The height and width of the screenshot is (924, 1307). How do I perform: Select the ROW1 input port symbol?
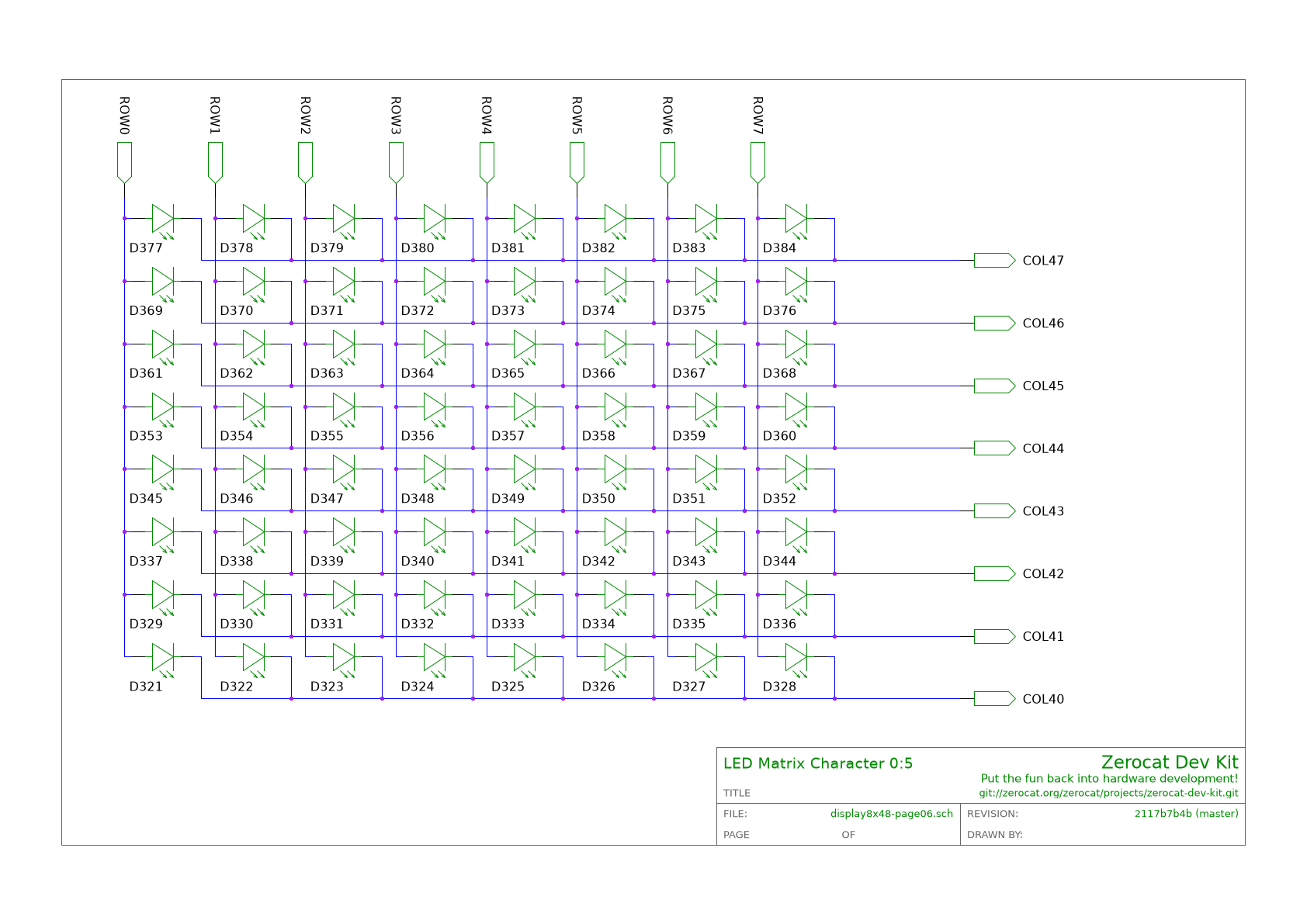[215, 162]
